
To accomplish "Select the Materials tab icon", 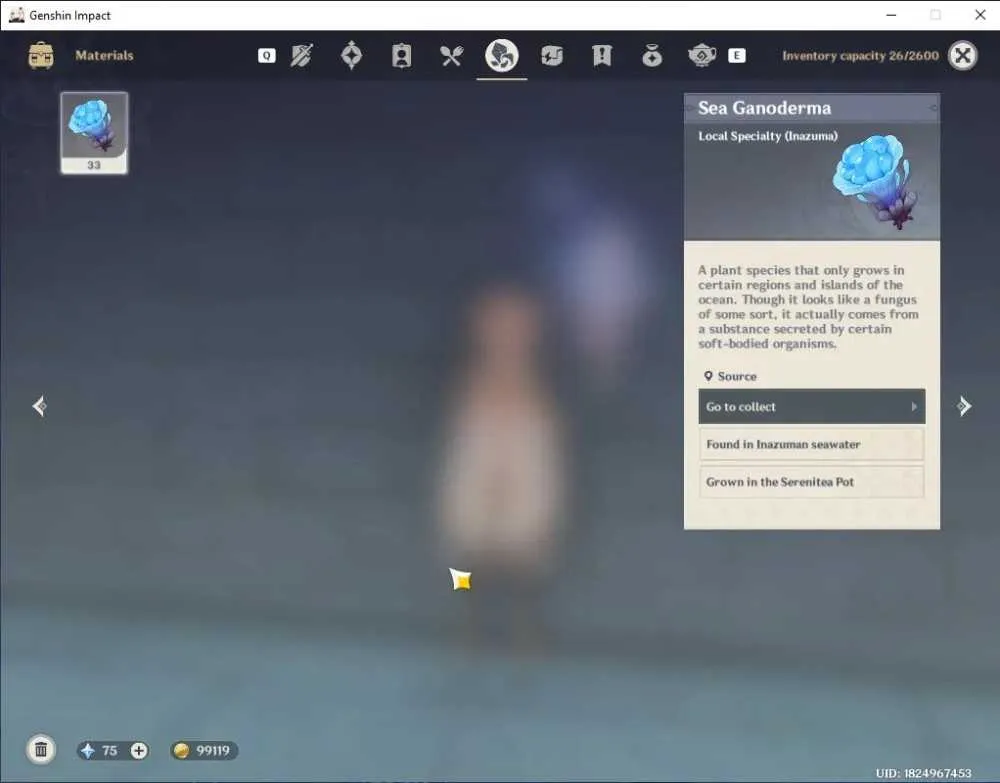I will coord(502,55).
